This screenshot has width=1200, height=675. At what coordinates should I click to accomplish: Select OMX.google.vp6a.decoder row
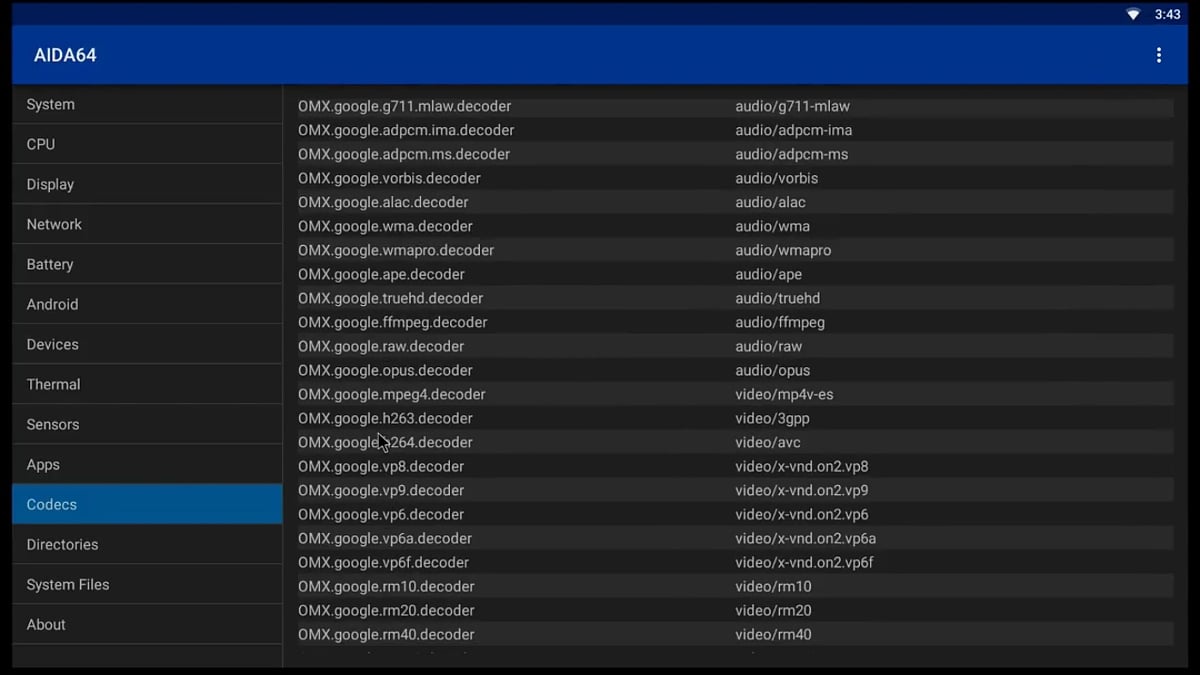point(735,538)
